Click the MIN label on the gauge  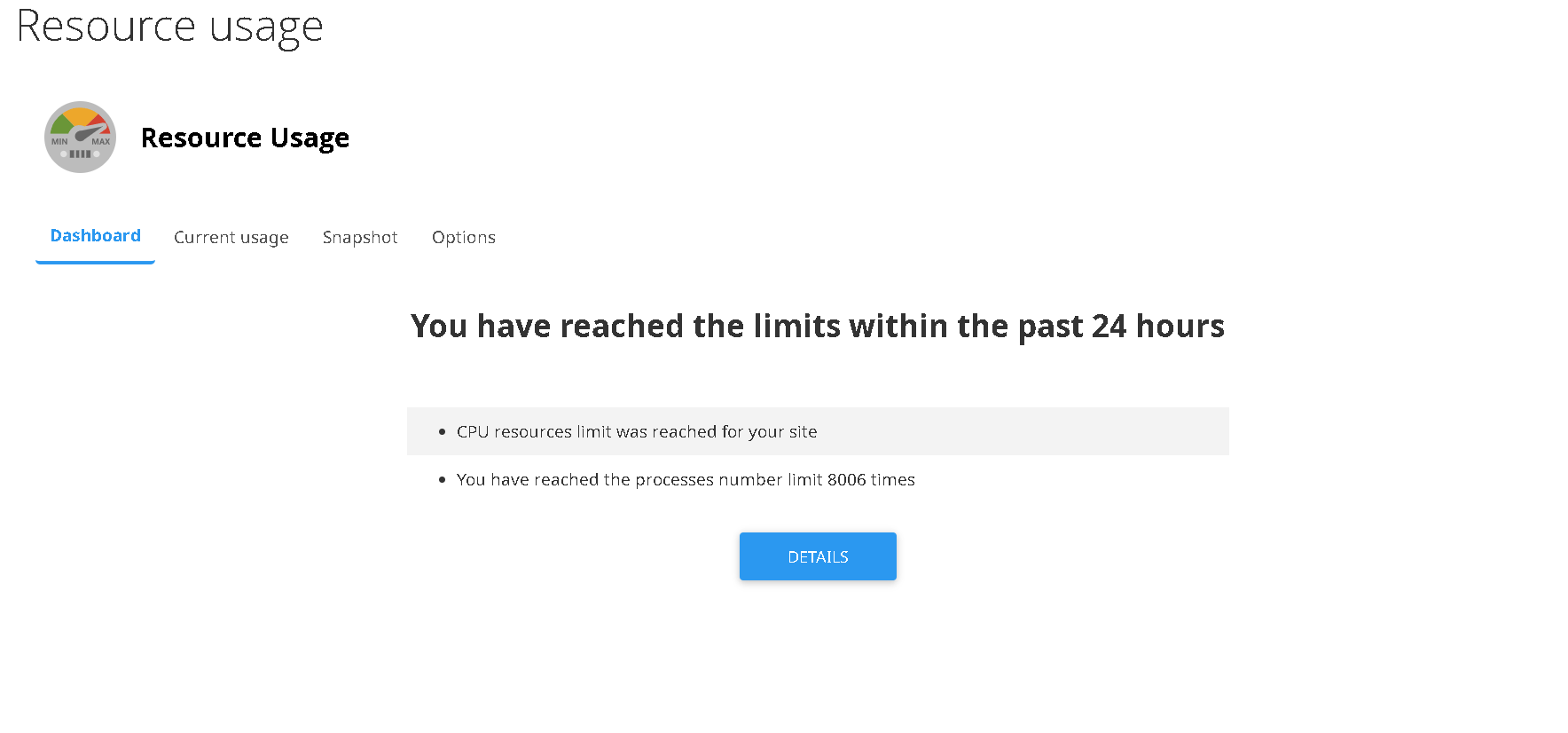59,142
